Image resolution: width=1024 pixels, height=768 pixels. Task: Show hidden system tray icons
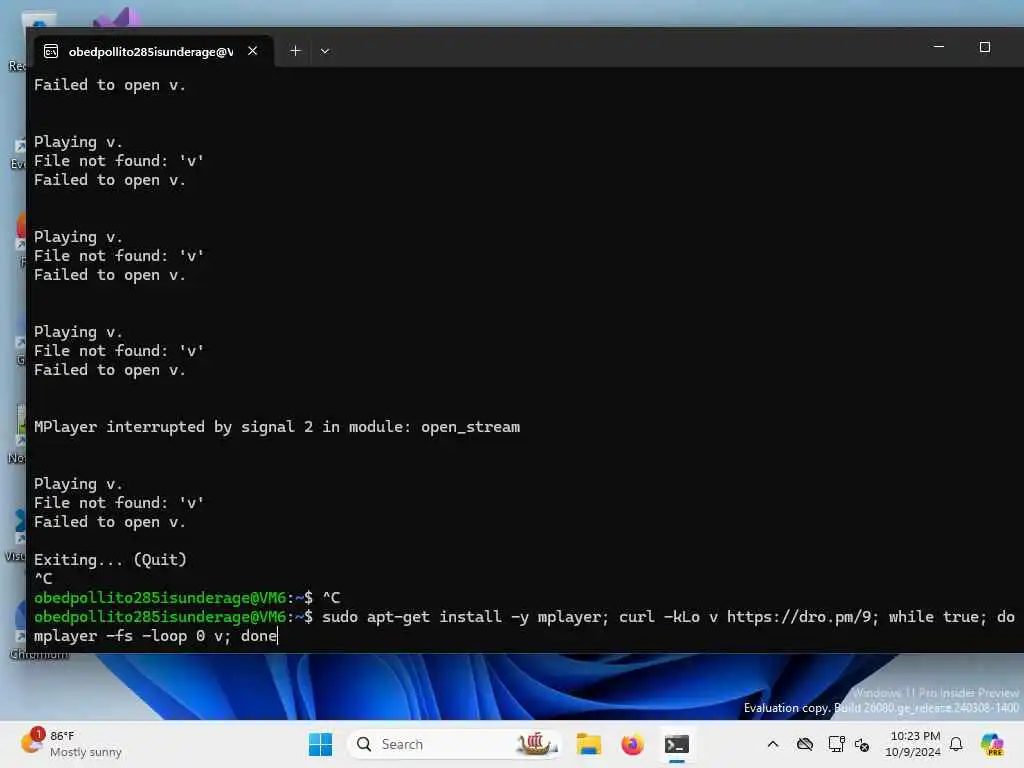[x=773, y=744]
